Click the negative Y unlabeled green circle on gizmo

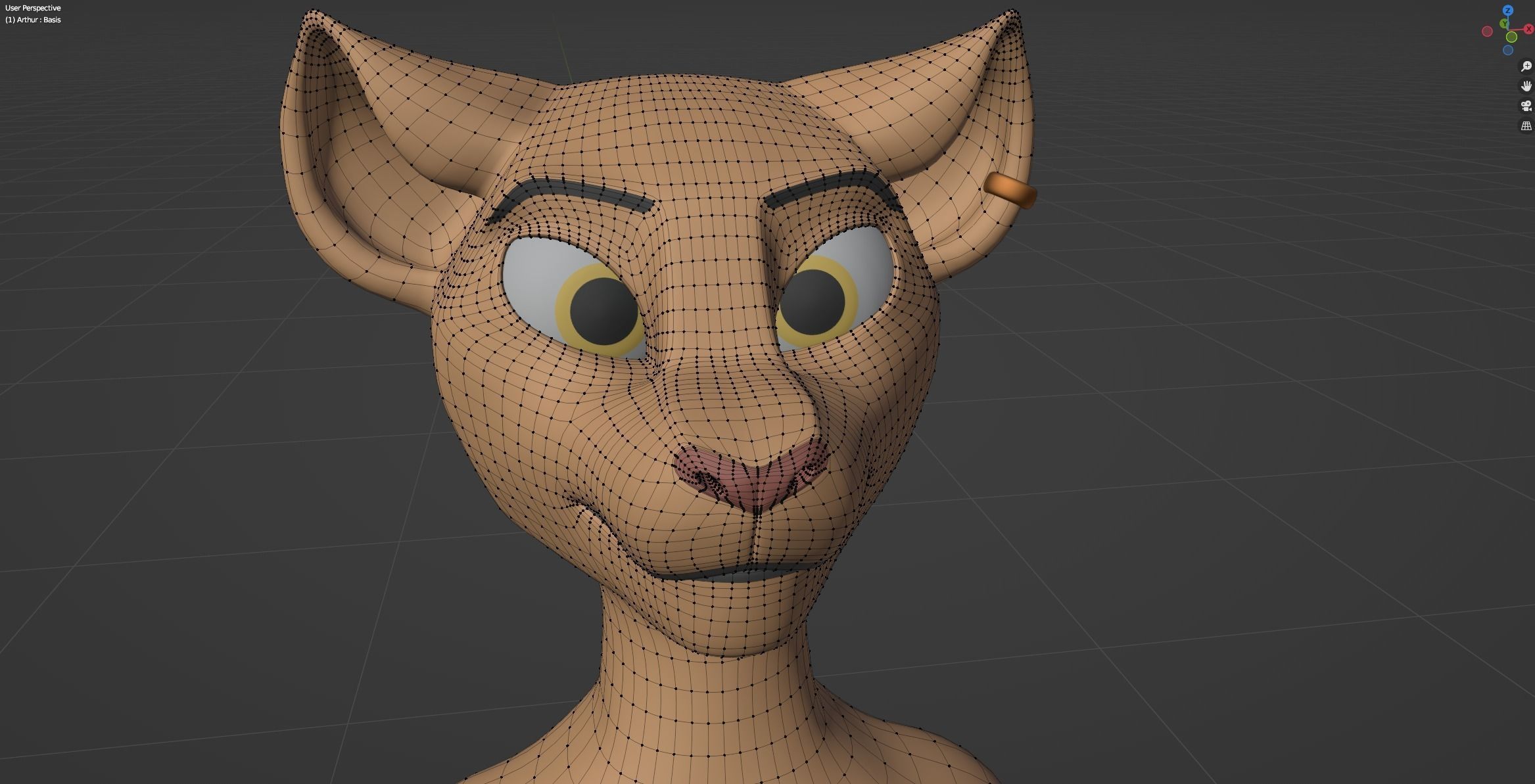[x=1511, y=37]
